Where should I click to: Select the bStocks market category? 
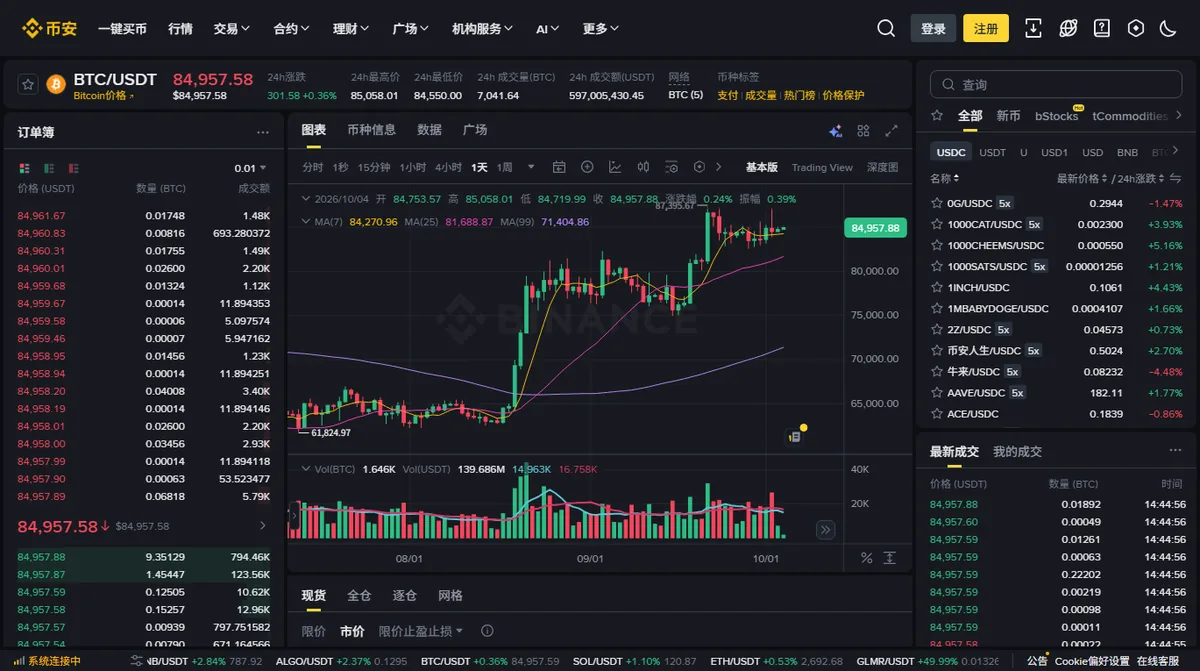[x=1057, y=116]
